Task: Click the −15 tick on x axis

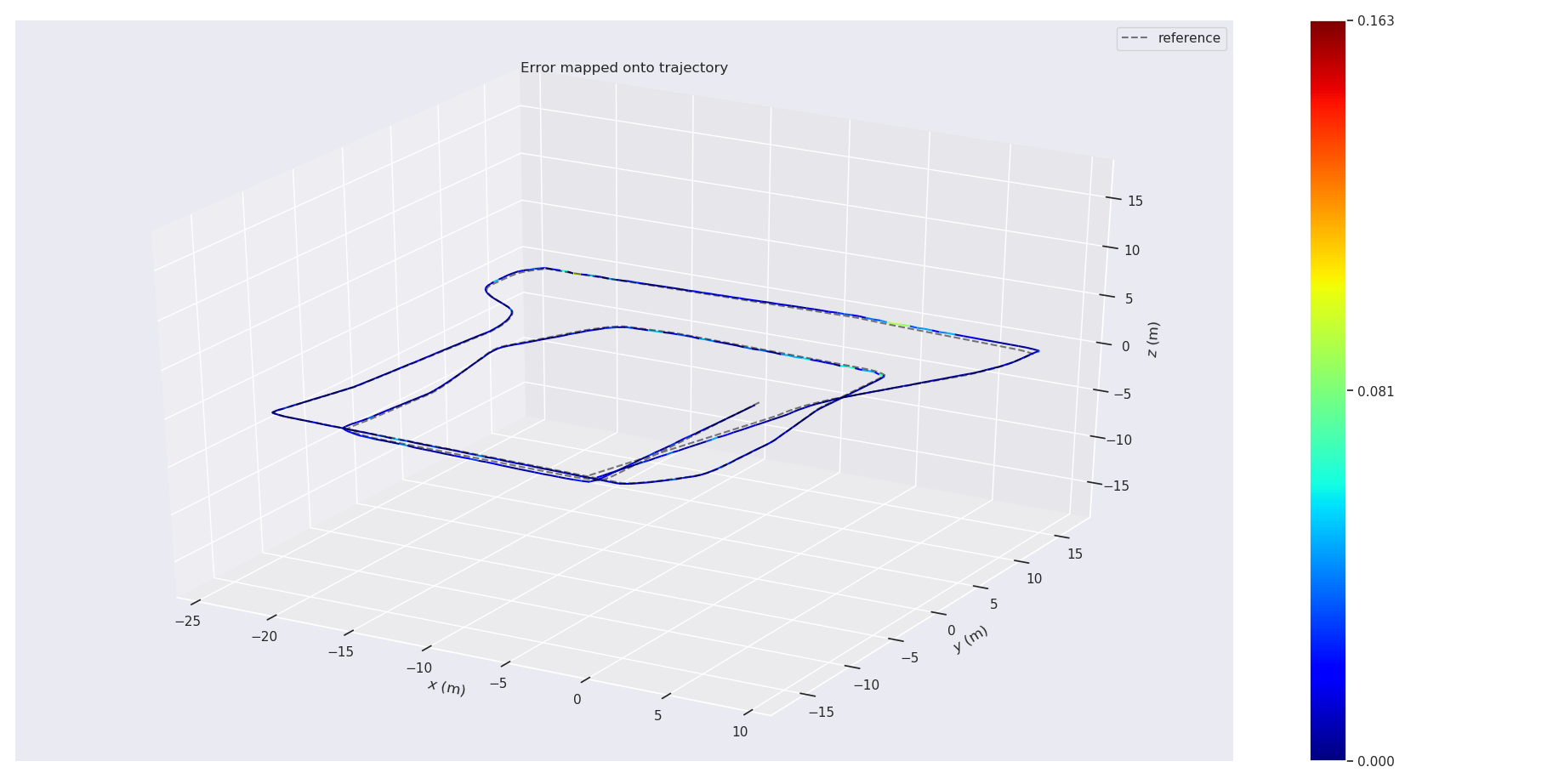Action: pos(341,652)
